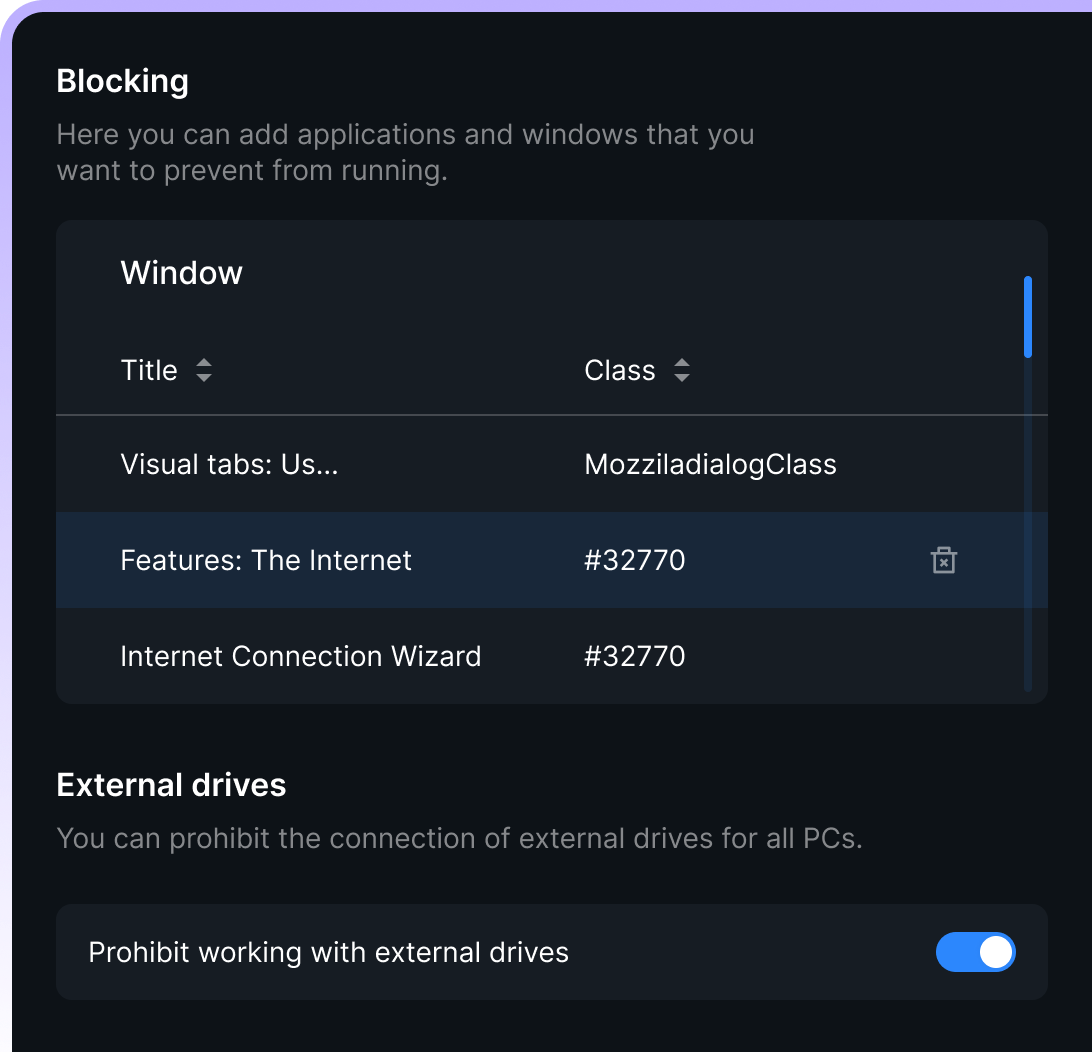This screenshot has height=1052, width=1092.
Task: Select the Visual tabs window row
Action: (229, 465)
